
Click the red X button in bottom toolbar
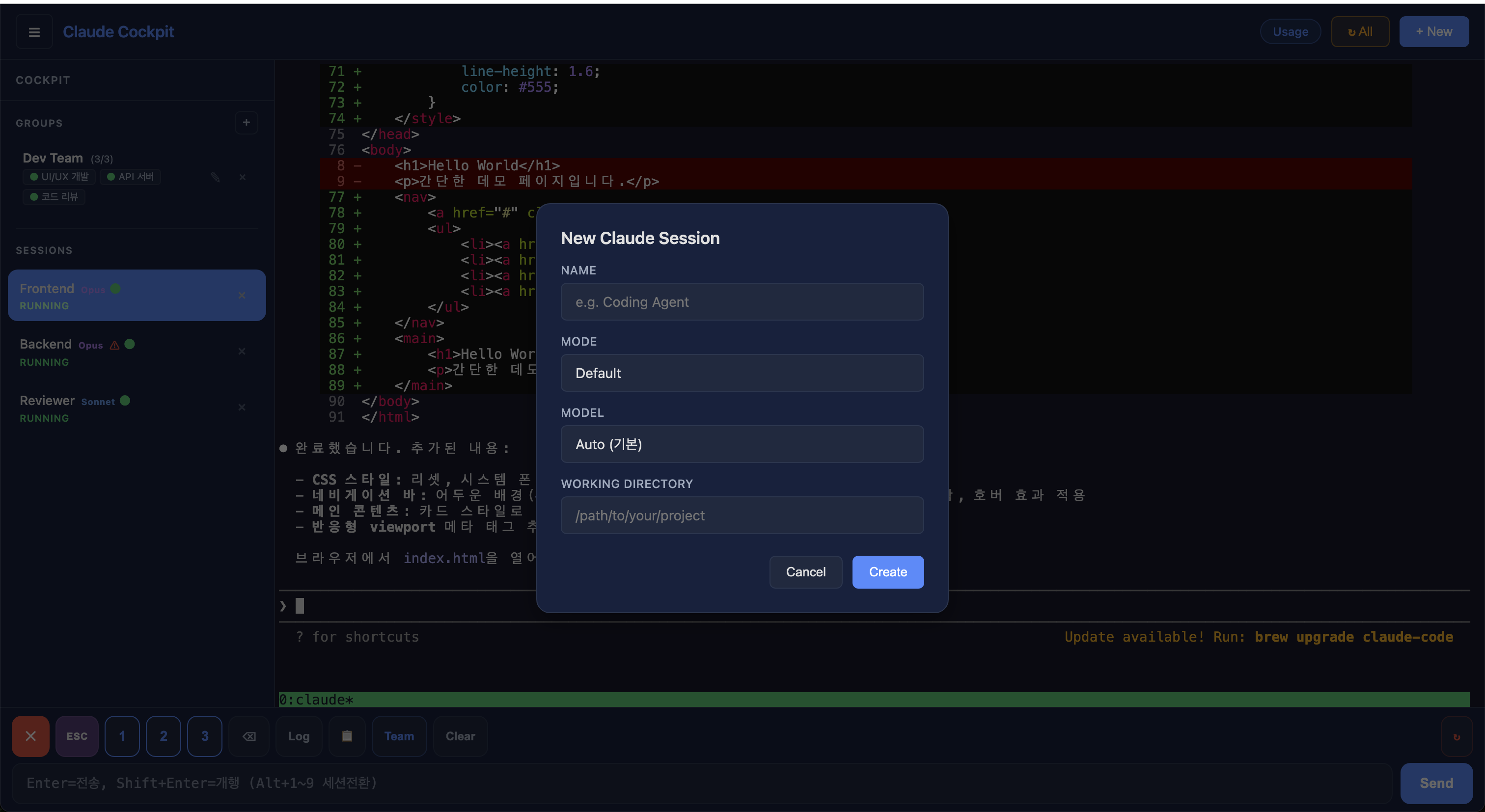point(30,736)
